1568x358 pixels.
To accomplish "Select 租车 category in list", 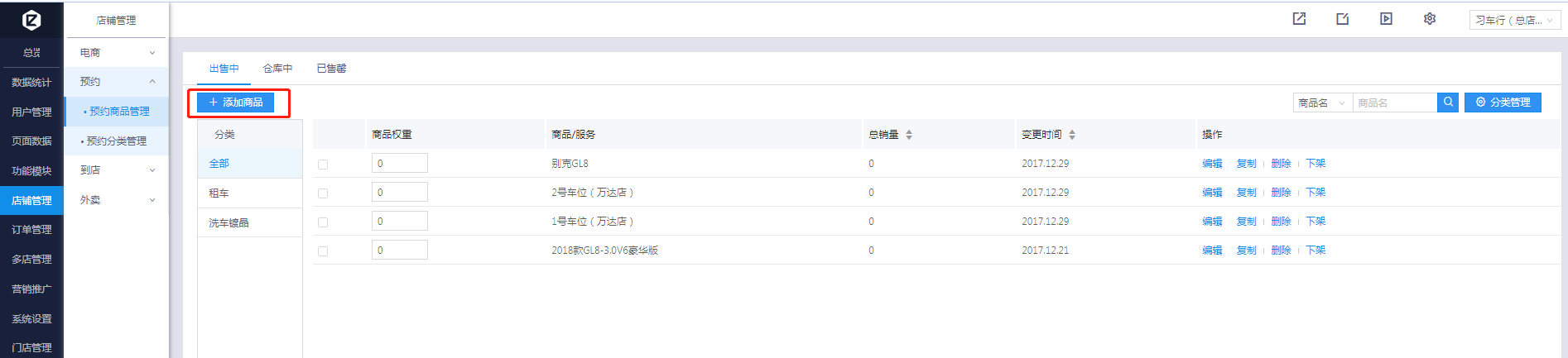I will (x=219, y=193).
